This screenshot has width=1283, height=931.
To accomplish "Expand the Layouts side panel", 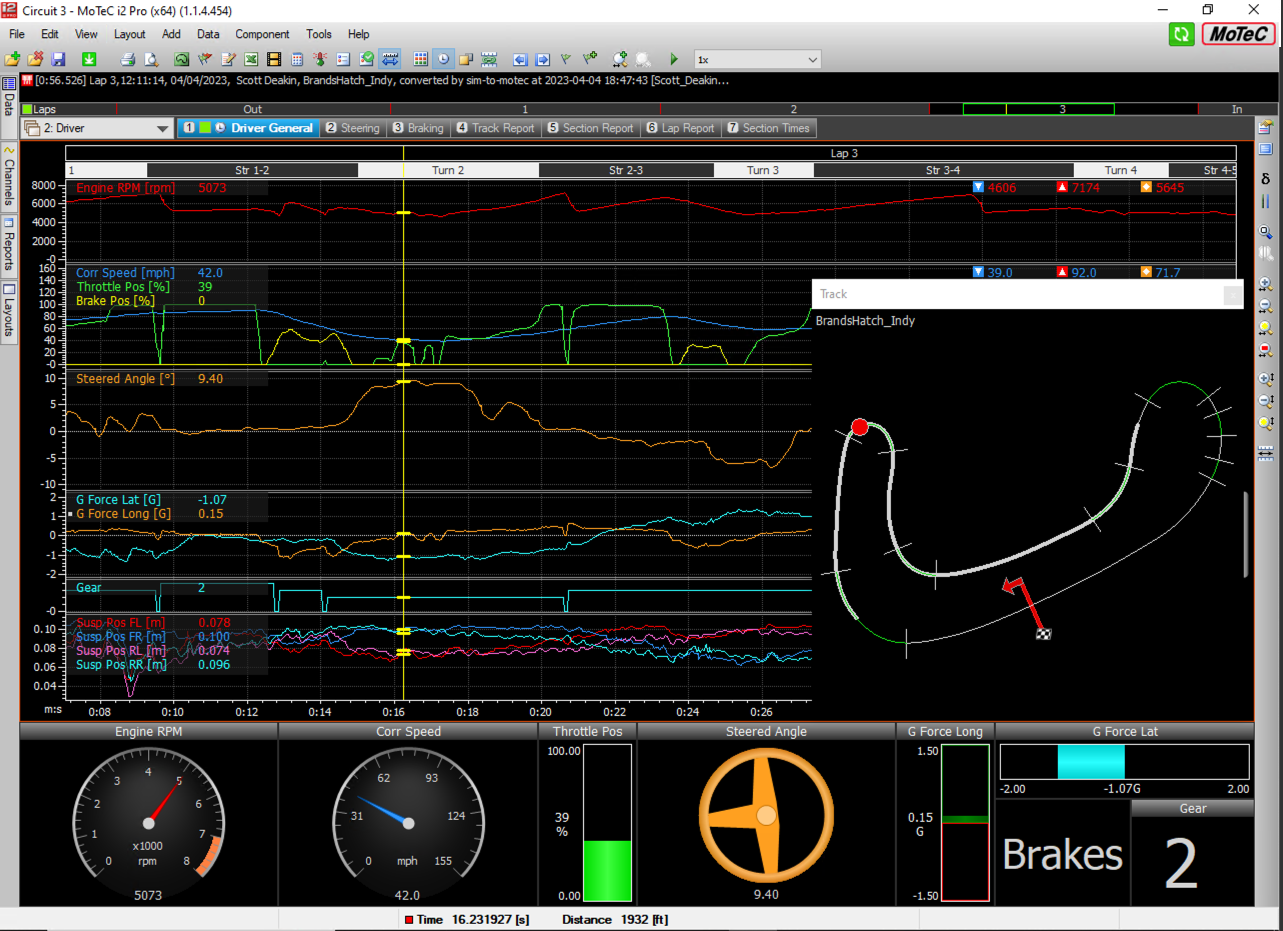I will (x=9, y=311).
